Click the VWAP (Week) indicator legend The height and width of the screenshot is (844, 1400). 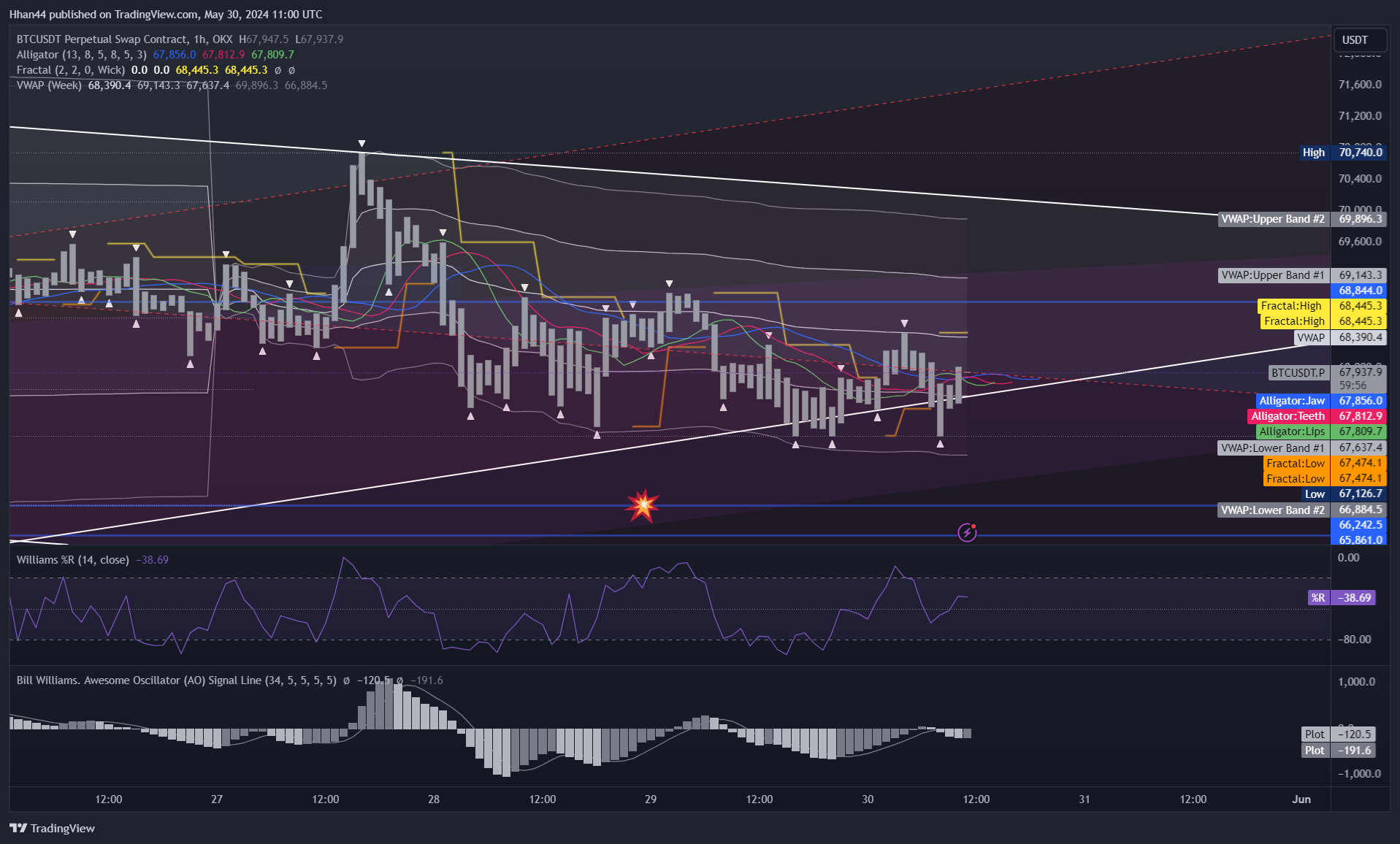click(49, 85)
